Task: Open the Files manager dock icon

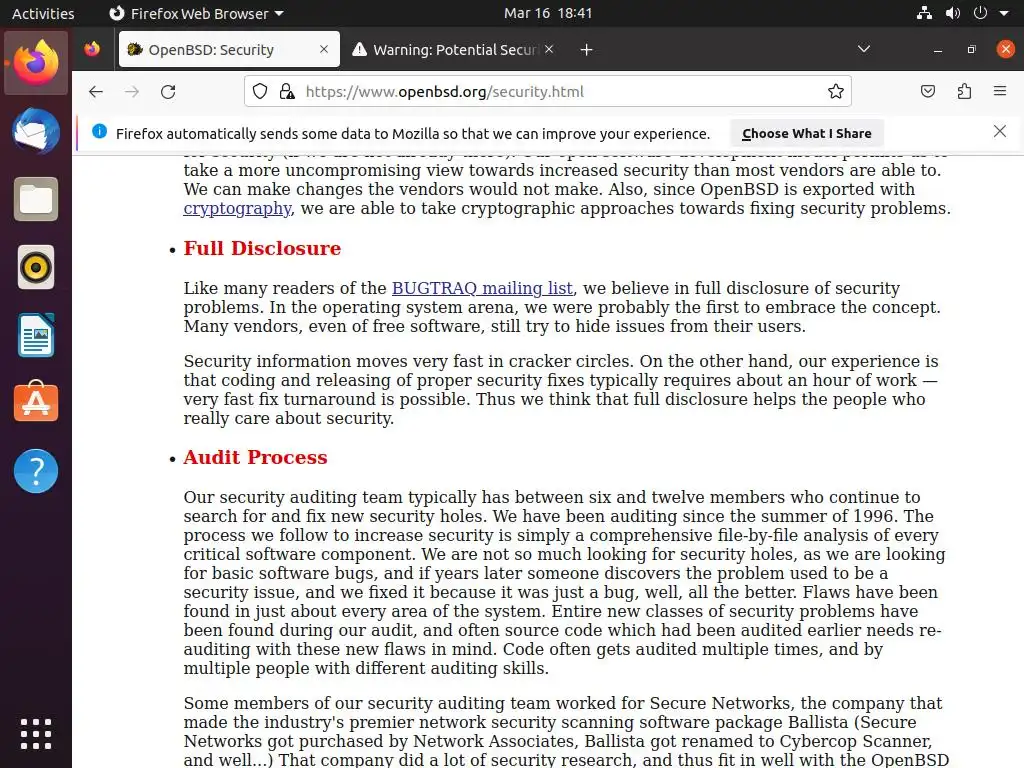Action: pos(36,199)
